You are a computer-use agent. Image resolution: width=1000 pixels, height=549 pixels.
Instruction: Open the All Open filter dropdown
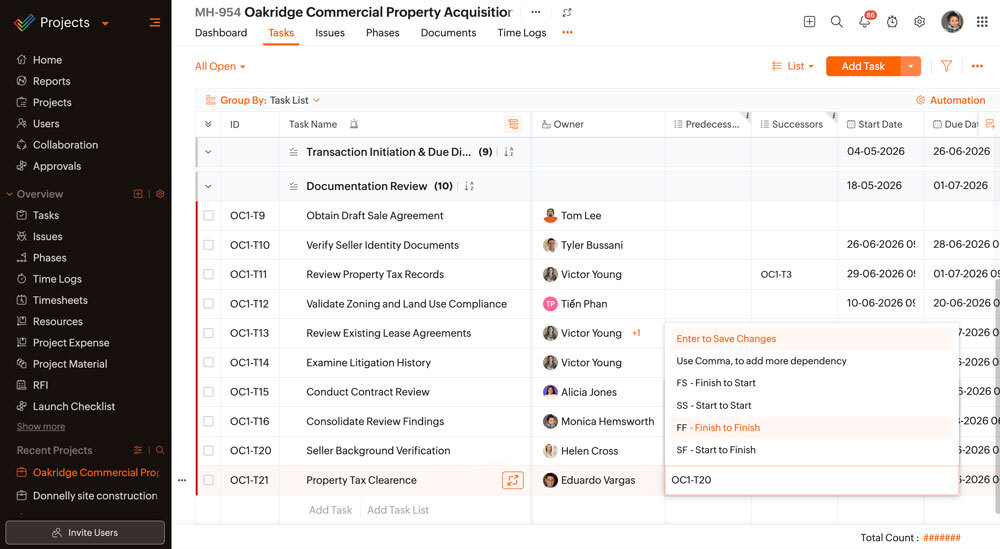pyautogui.click(x=220, y=66)
